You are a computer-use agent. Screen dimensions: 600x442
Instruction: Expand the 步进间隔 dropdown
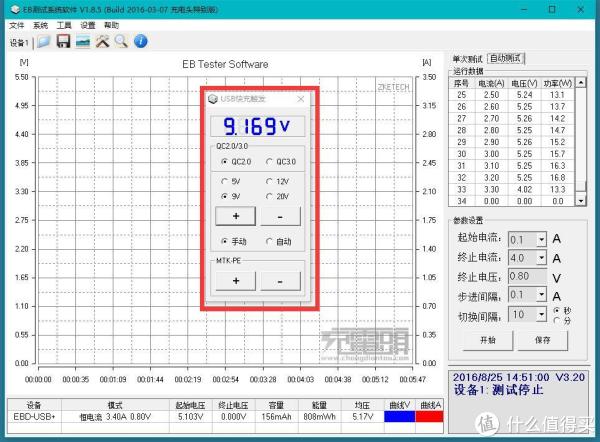coord(541,295)
